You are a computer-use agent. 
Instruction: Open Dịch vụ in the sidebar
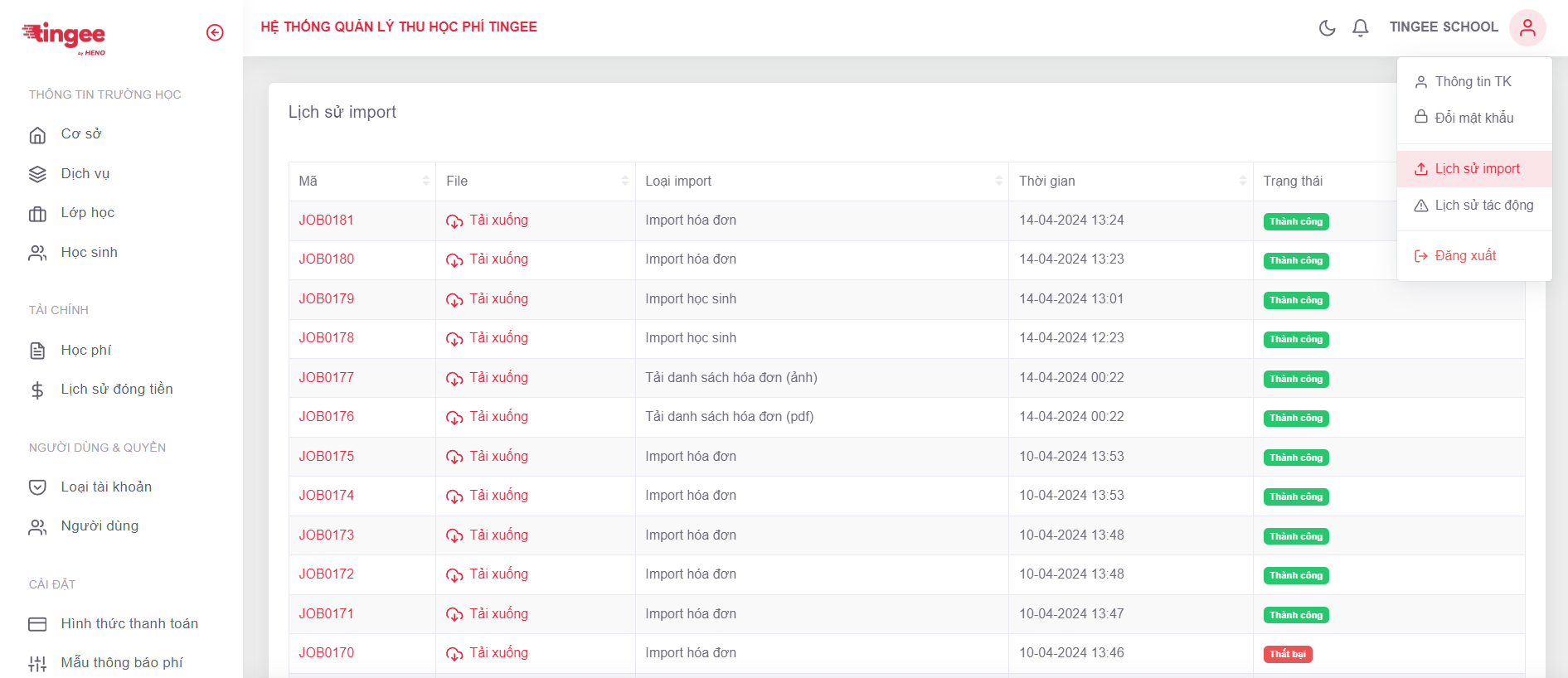[x=85, y=174]
